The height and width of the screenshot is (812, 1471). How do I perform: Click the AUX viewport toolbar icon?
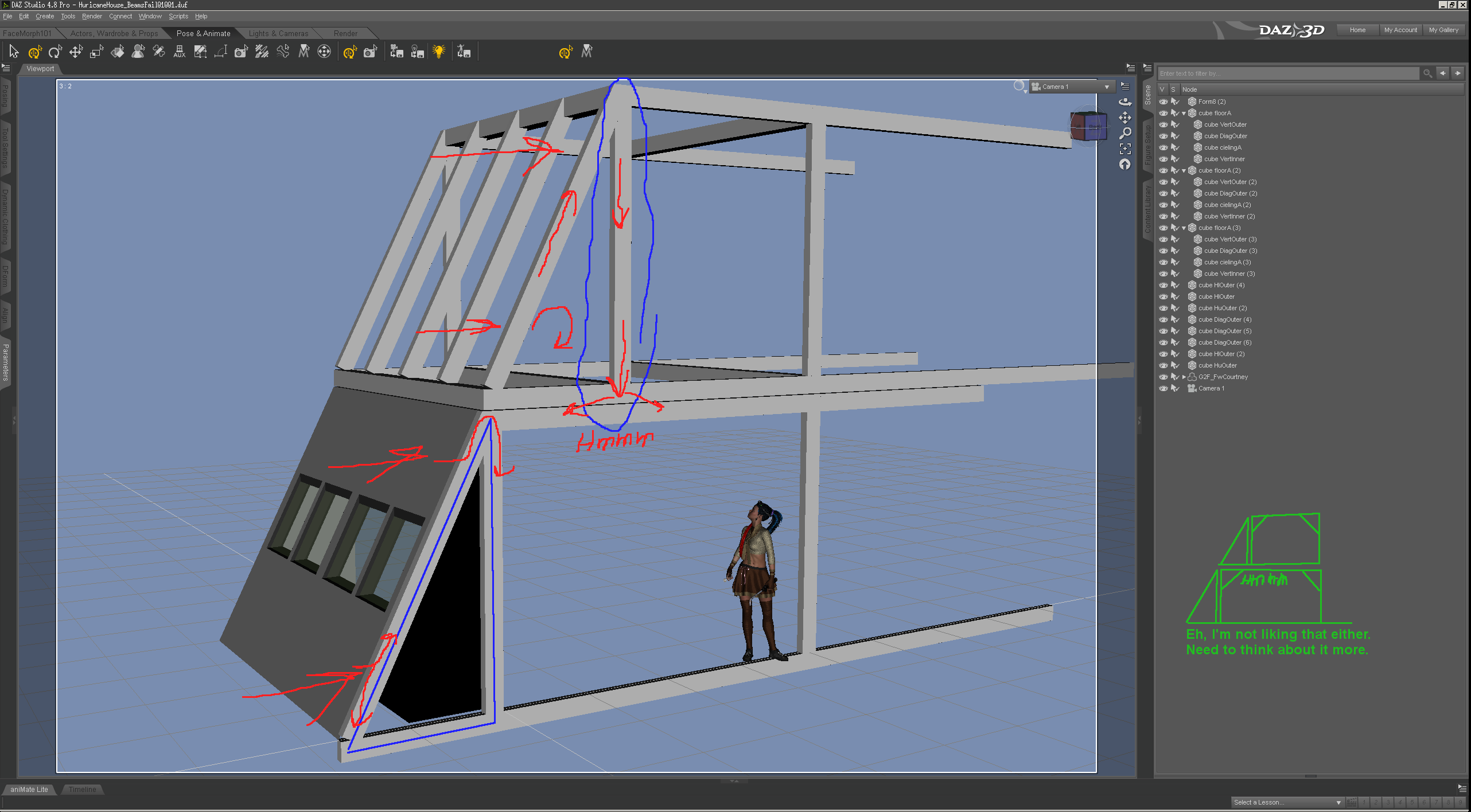(180, 52)
